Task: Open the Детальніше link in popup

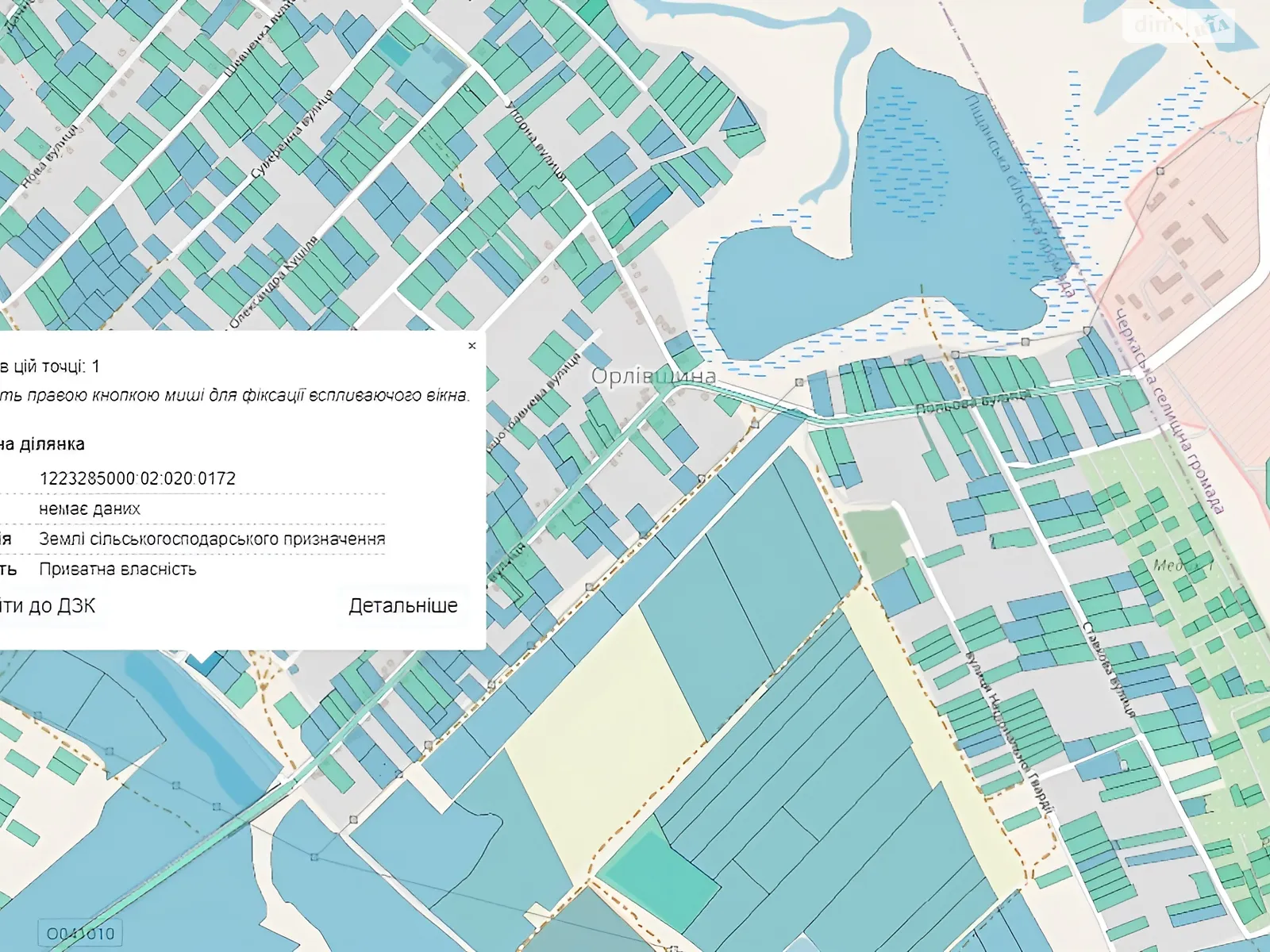Action: pos(403,606)
